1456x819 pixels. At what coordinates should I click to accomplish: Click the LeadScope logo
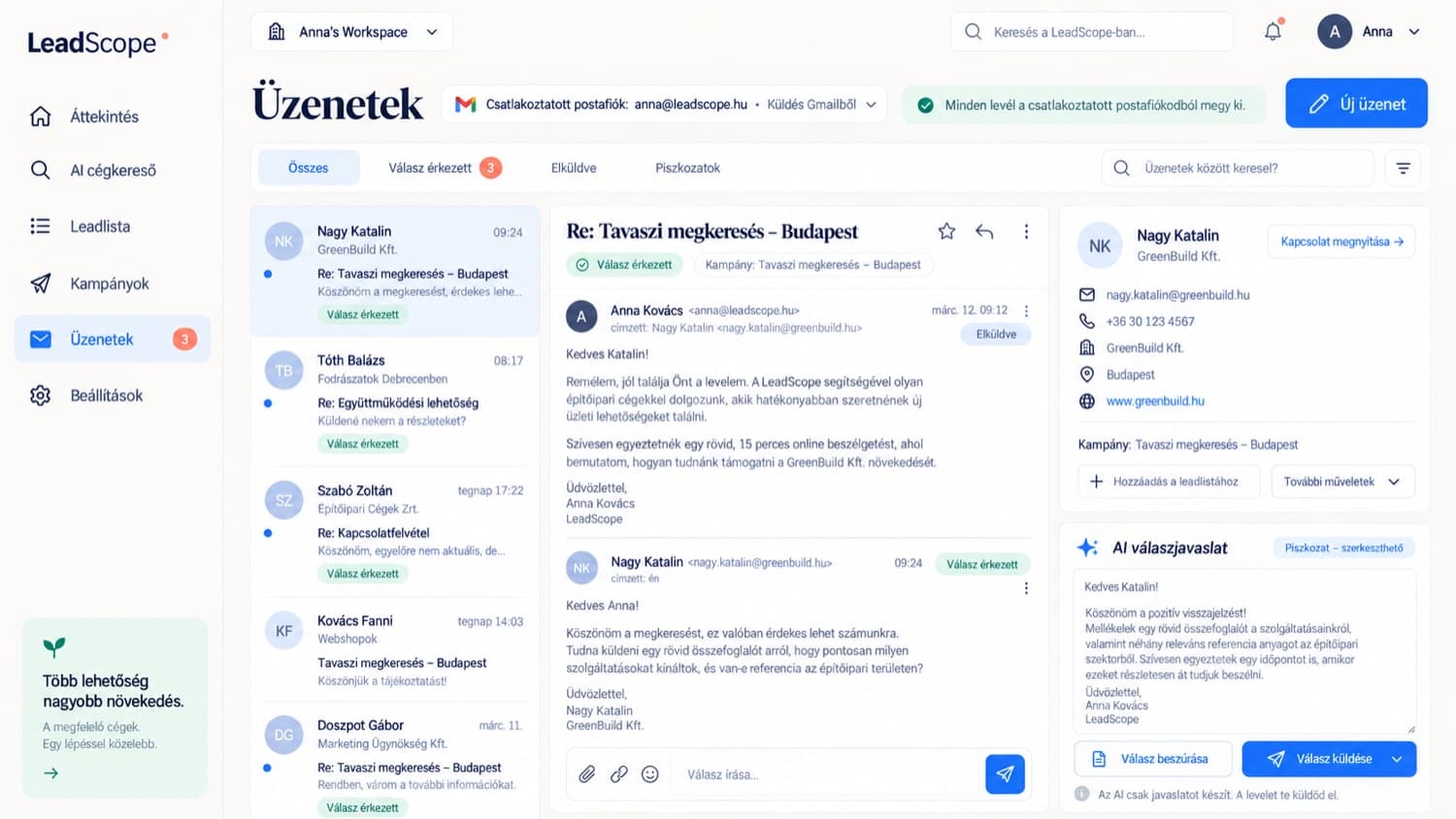click(97, 43)
